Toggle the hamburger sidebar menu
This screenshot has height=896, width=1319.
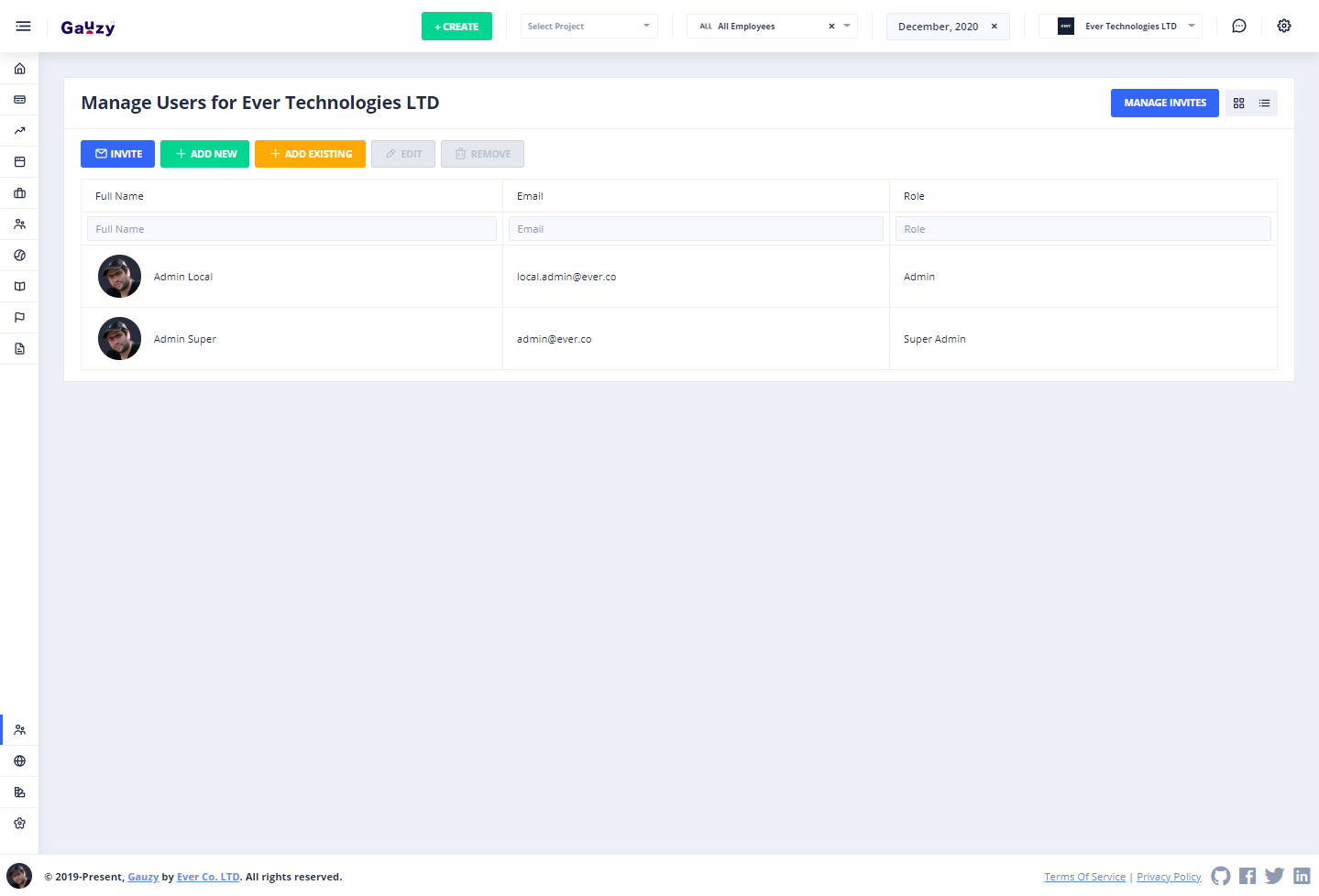point(23,27)
